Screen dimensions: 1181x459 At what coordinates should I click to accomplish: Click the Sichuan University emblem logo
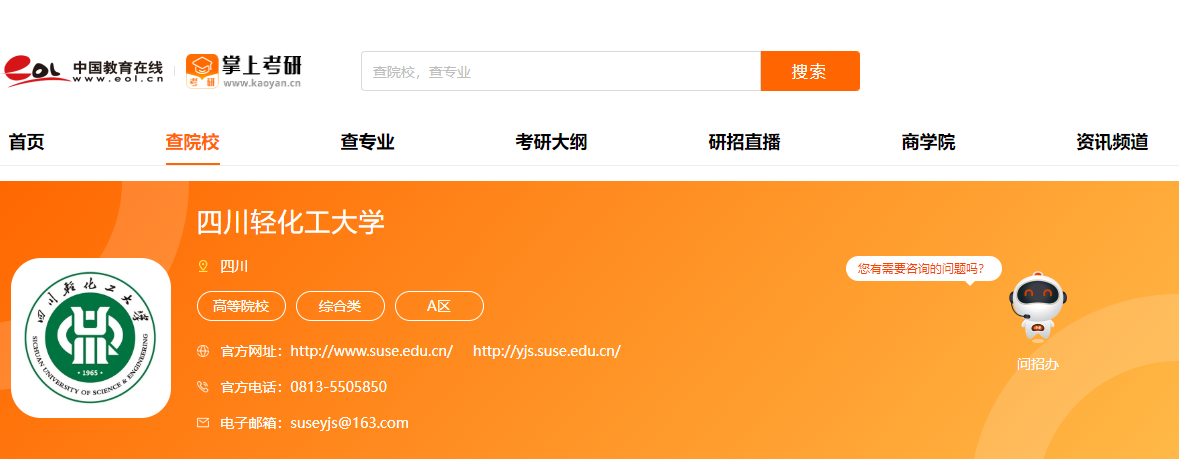(91, 337)
